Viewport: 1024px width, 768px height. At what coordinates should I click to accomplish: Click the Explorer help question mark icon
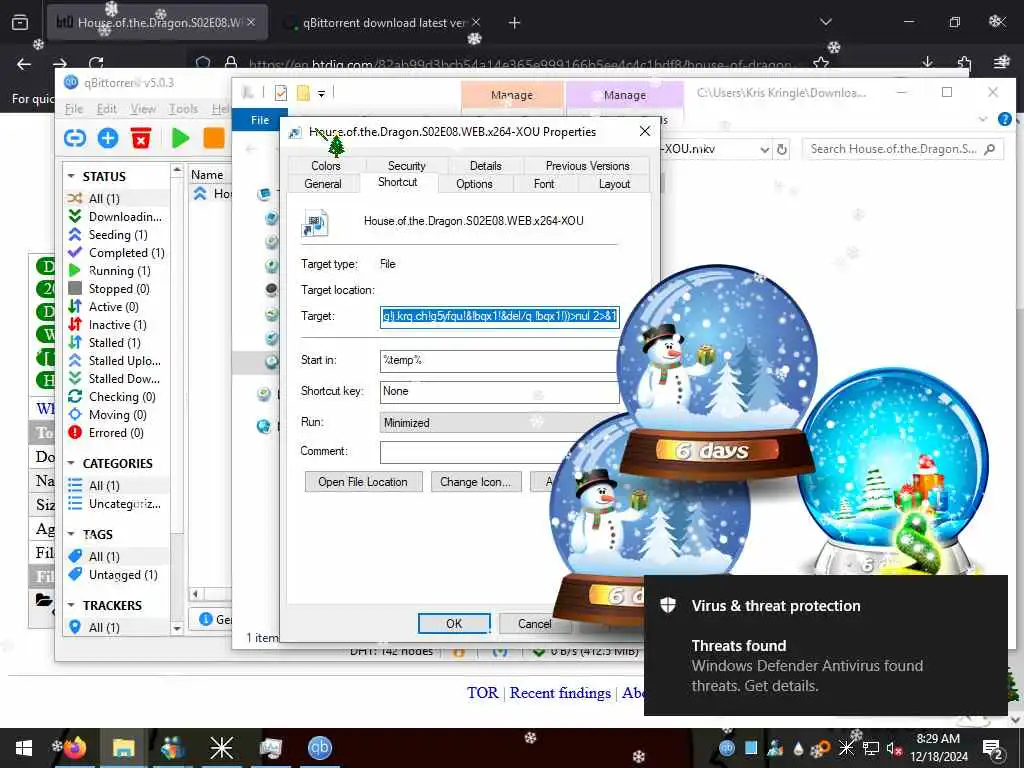pyautogui.click(x=1004, y=120)
